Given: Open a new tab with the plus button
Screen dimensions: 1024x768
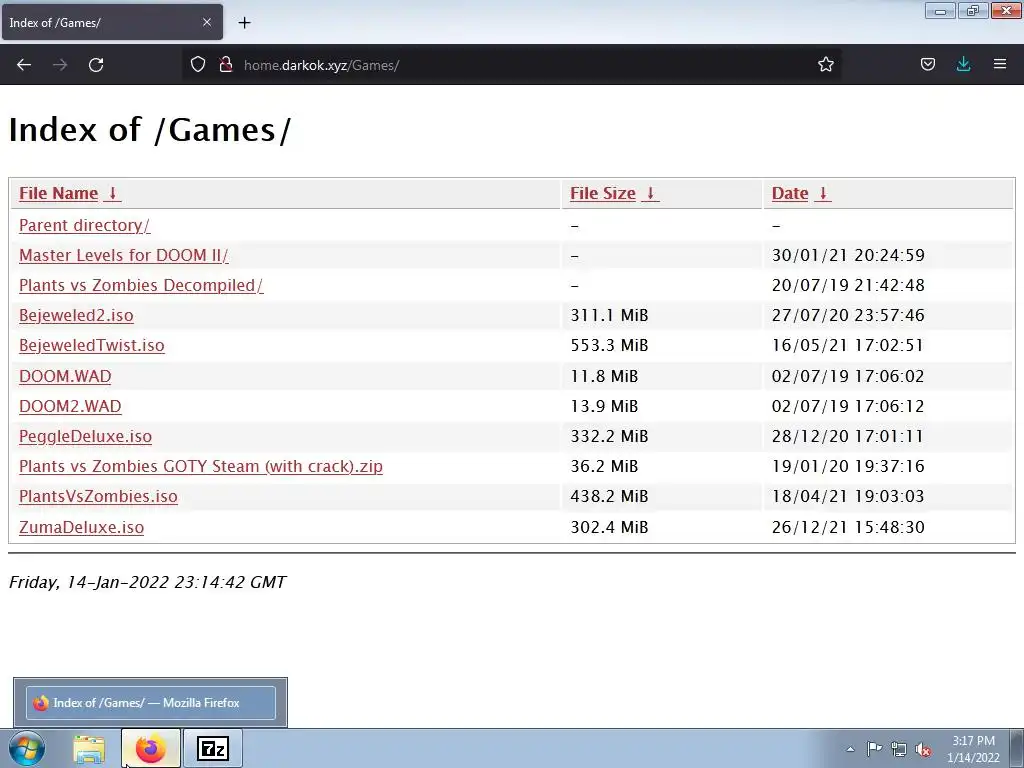Looking at the screenshot, I should (244, 23).
